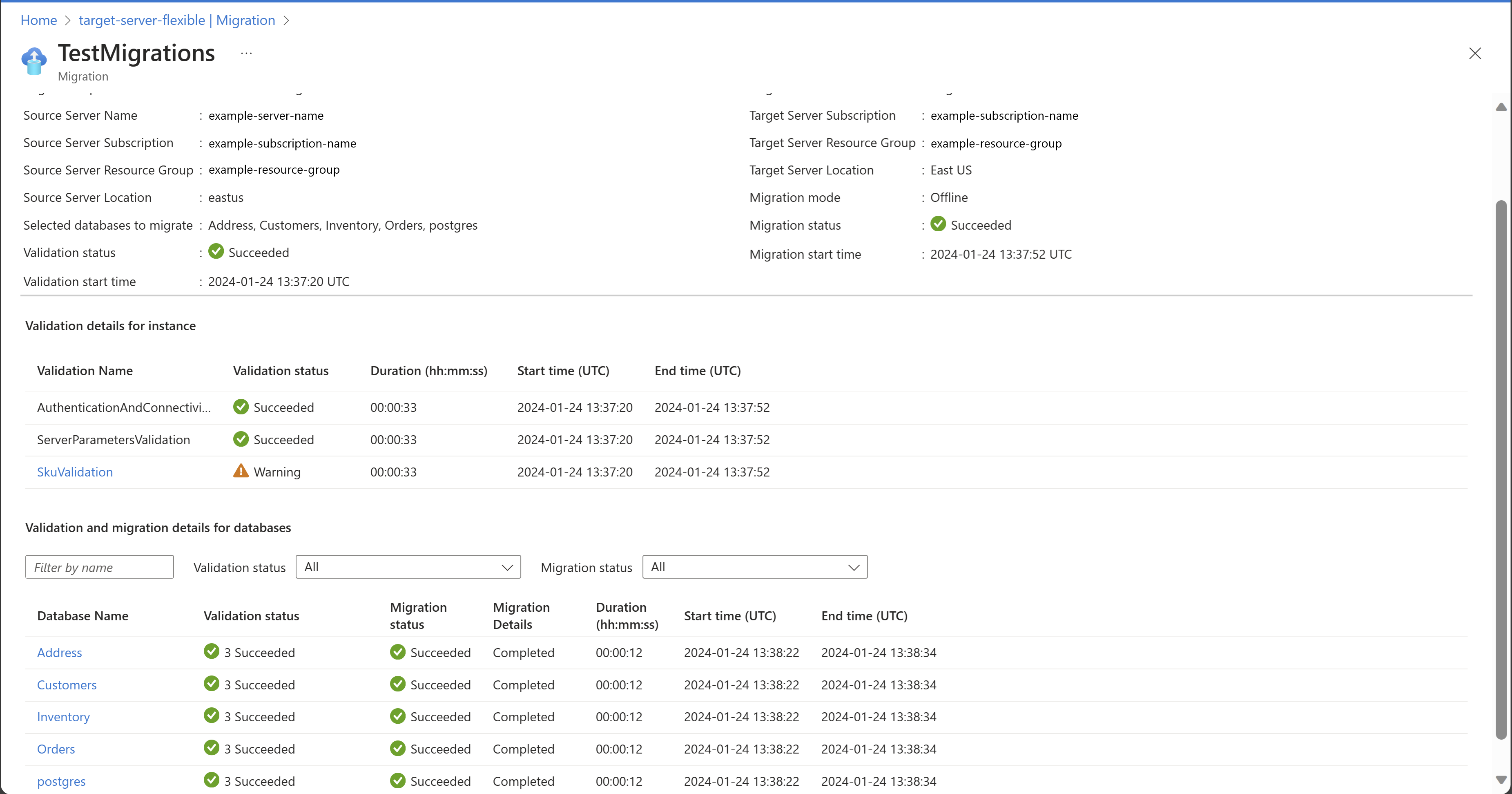
Task: Navigate to target-server-flexible Migration breadcrumb
Action: (x=177, y=20)
